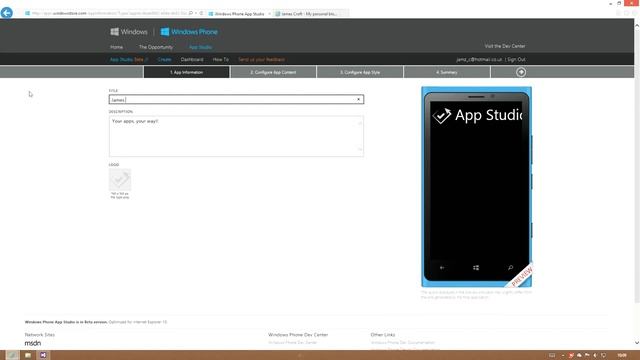Click the phone preview search icon
This screenshot has width=640, height=360.
(x=510, y=268)
